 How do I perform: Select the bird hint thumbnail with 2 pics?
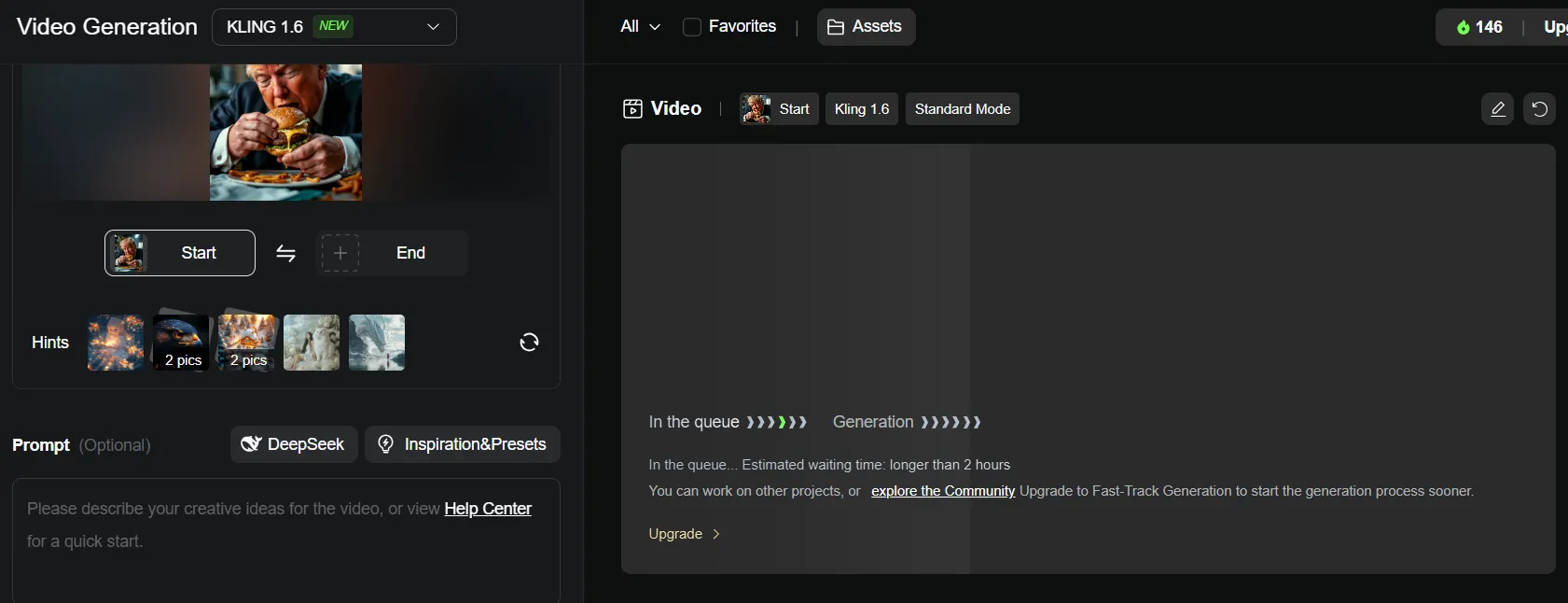coord(181,343)
